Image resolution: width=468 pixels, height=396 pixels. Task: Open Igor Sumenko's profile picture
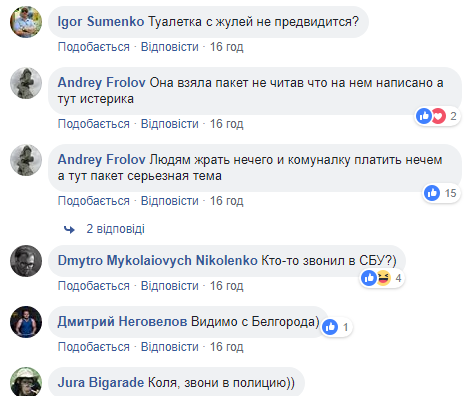[26, 22]
